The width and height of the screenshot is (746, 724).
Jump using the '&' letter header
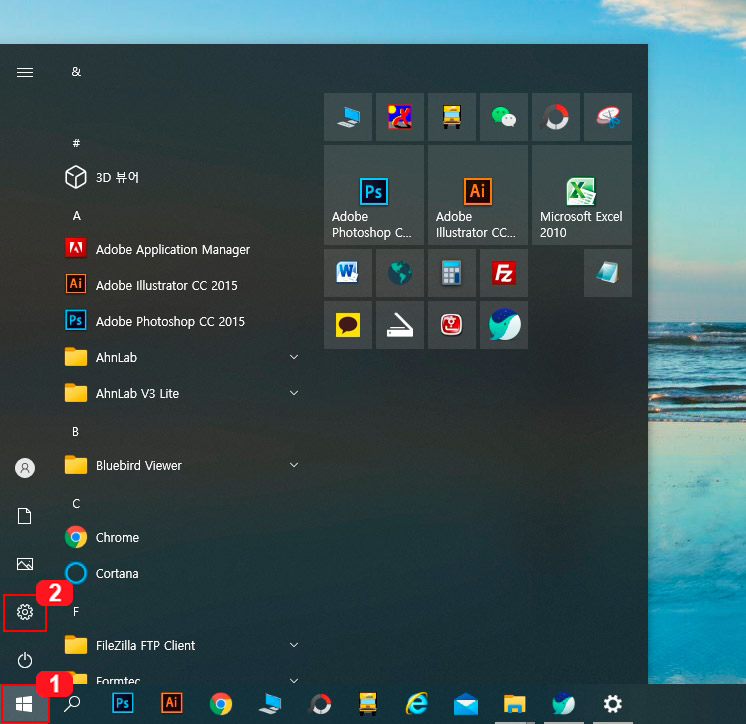76,72
